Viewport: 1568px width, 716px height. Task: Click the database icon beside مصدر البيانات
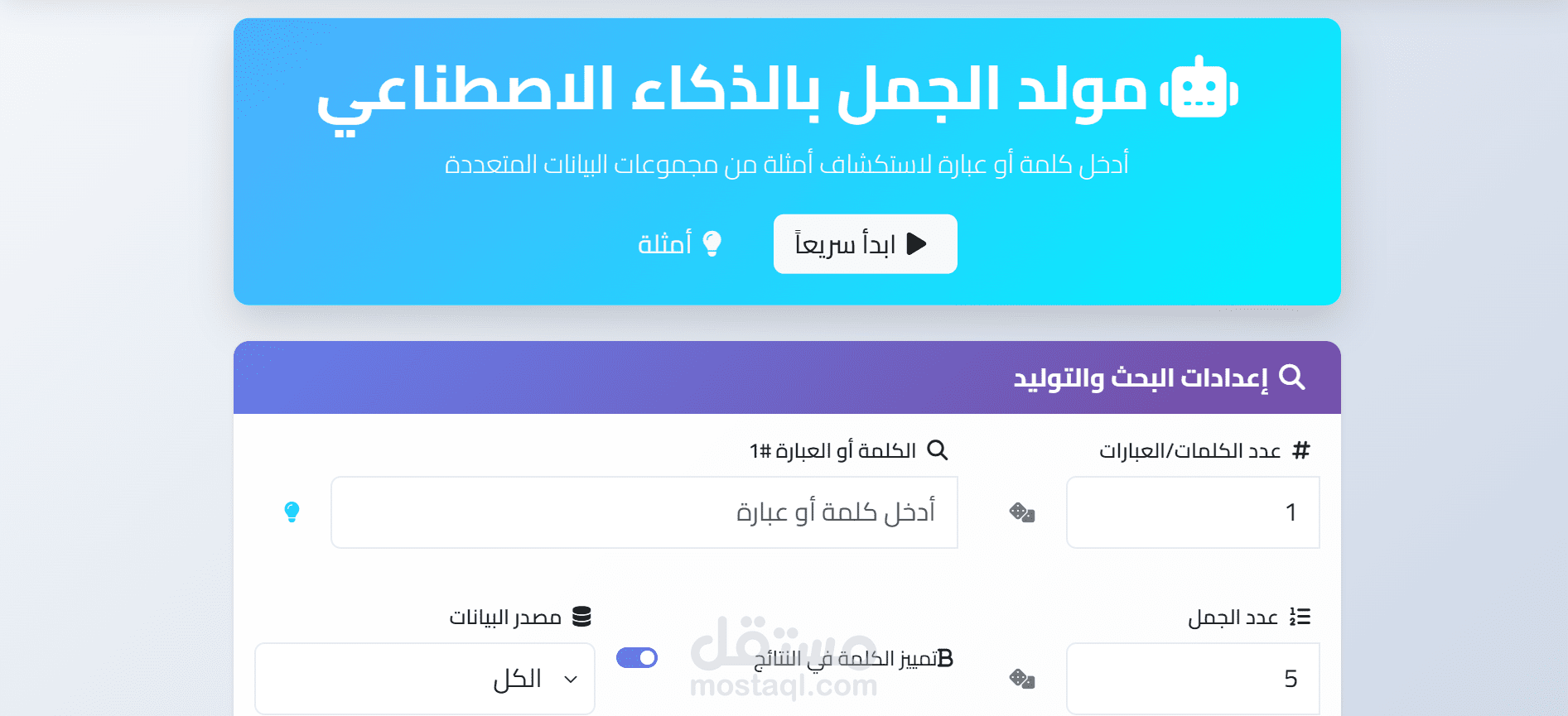pos(581,617)
